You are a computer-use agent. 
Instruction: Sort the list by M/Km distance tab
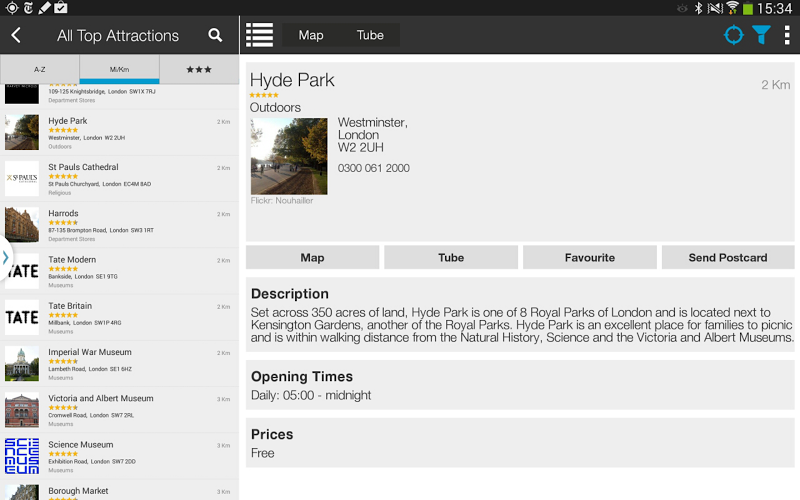coord(119,69)
